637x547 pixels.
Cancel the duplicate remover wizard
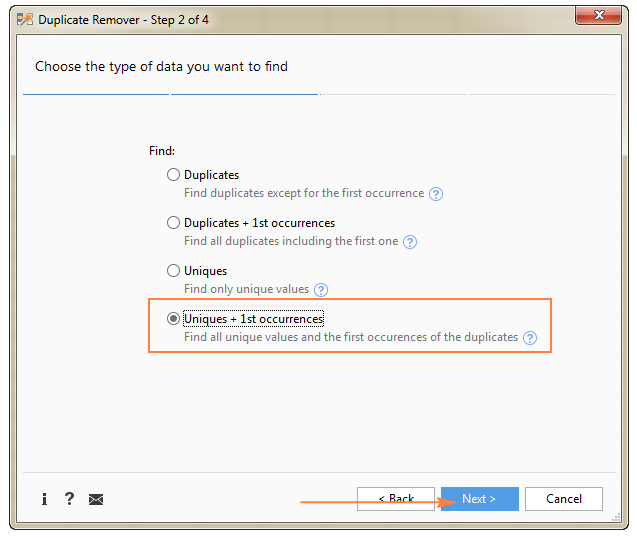click(x=564, y=499)
